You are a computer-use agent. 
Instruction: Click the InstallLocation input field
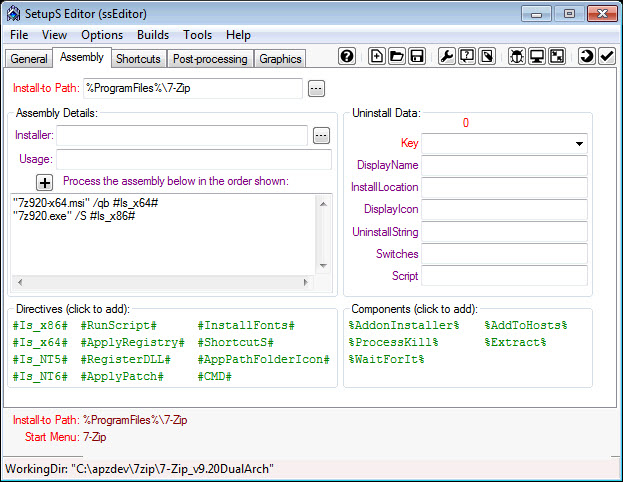(x=504, y=188)
